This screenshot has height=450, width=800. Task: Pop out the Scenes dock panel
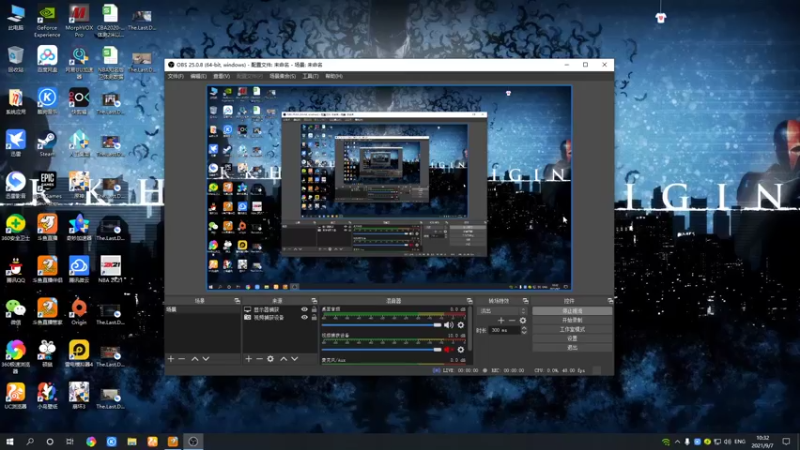point(237,301)
